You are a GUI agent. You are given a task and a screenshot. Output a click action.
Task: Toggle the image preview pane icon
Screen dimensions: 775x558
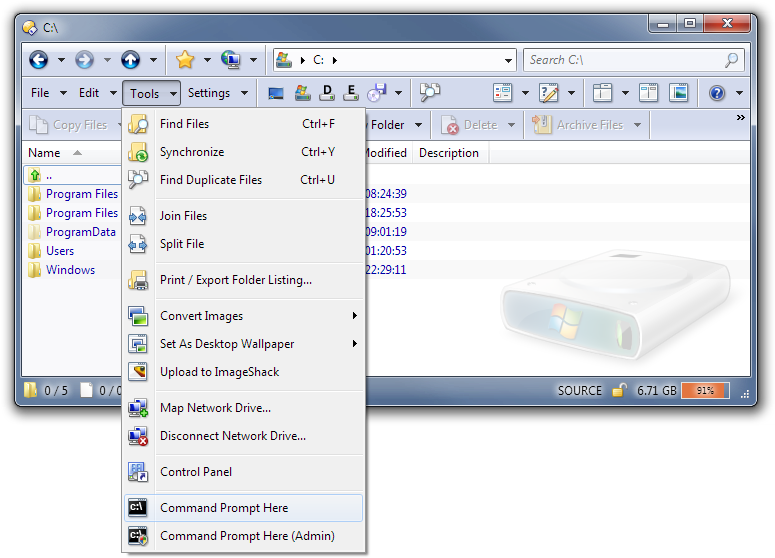pyautogui.click(x=679, y=93)
